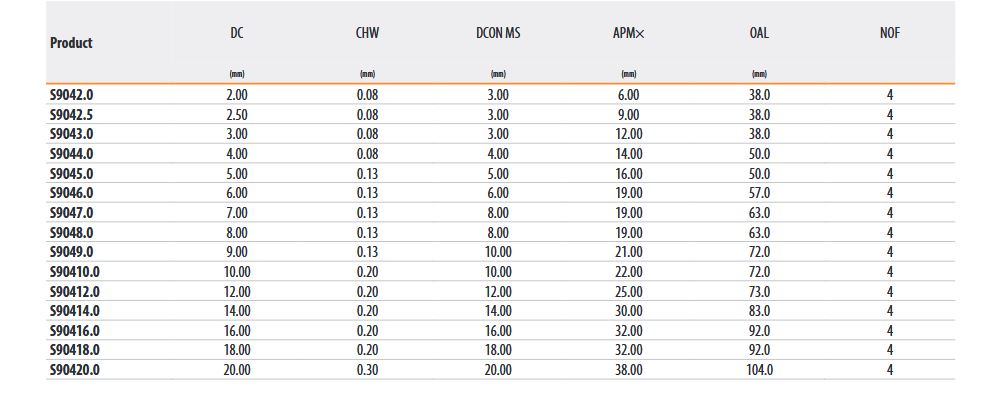Select the APMX column header
Image resolution: width=1000 pixels, height=394 pixels.
point(628,33)
